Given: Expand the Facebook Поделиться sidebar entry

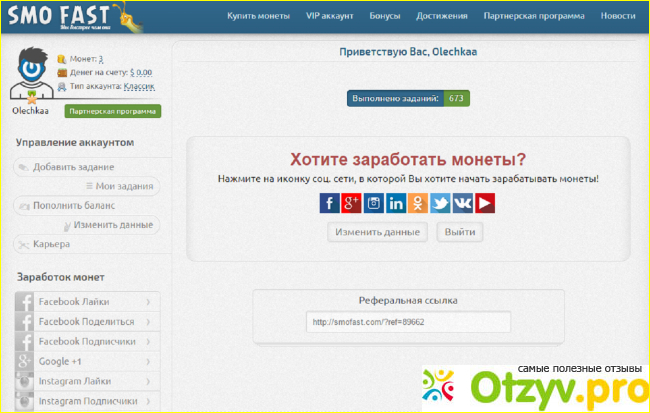Looking at the screenshot, I should click(84, 321).
